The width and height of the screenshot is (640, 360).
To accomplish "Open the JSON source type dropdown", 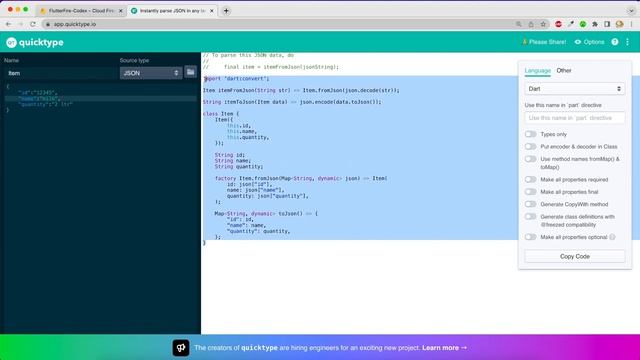I will coord(151,73).
